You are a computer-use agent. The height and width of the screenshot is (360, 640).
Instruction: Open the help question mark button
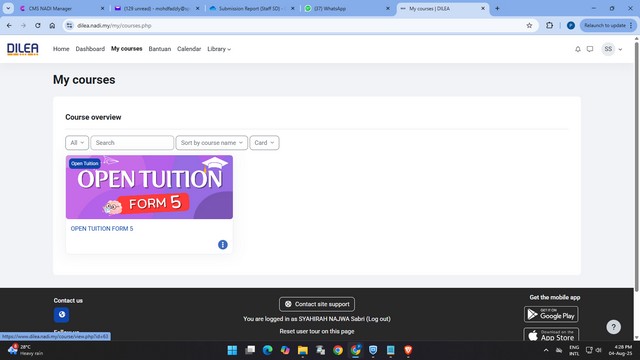[x=613, y=327]
